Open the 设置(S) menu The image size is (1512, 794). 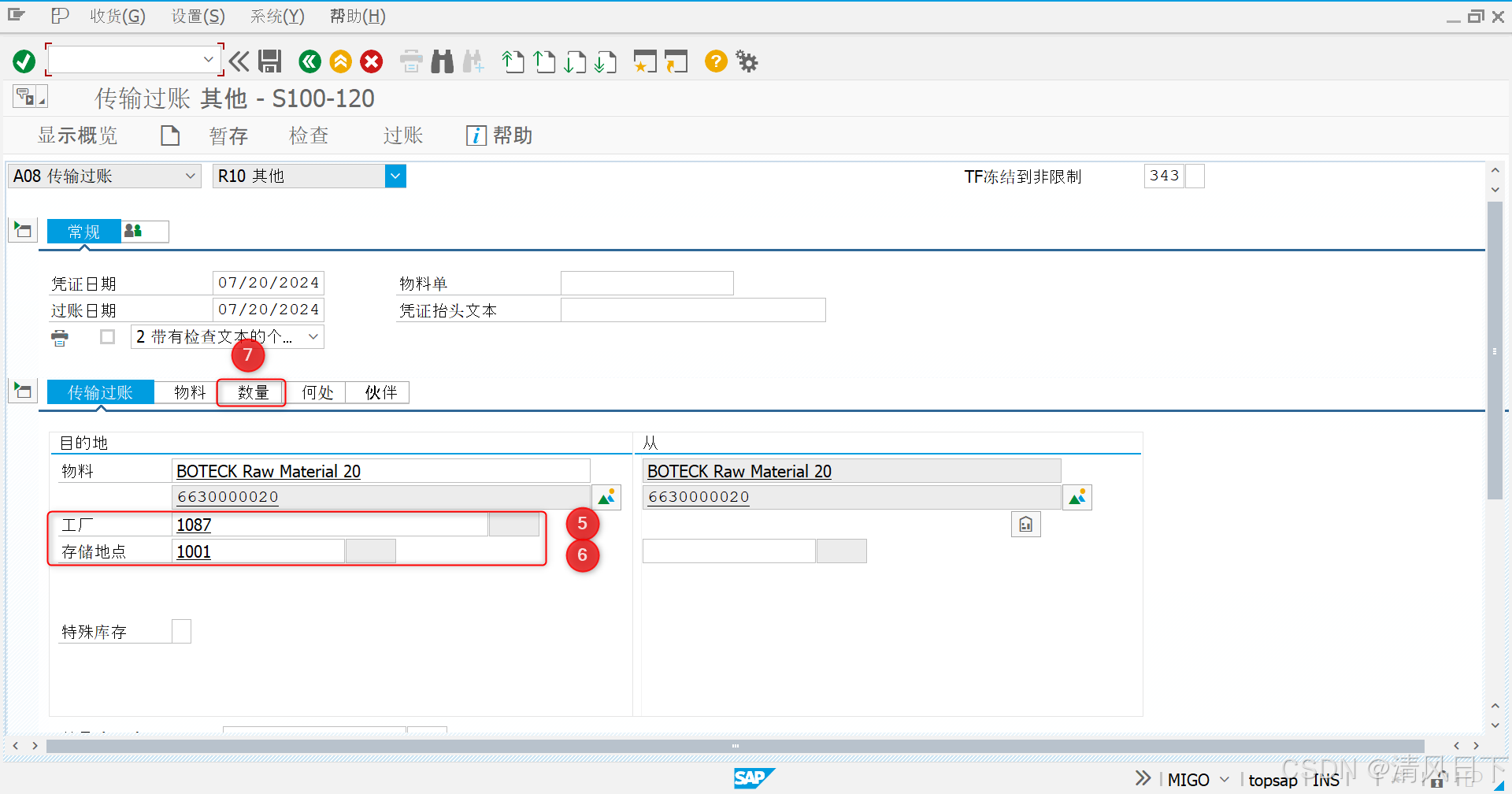pos(198,16)
